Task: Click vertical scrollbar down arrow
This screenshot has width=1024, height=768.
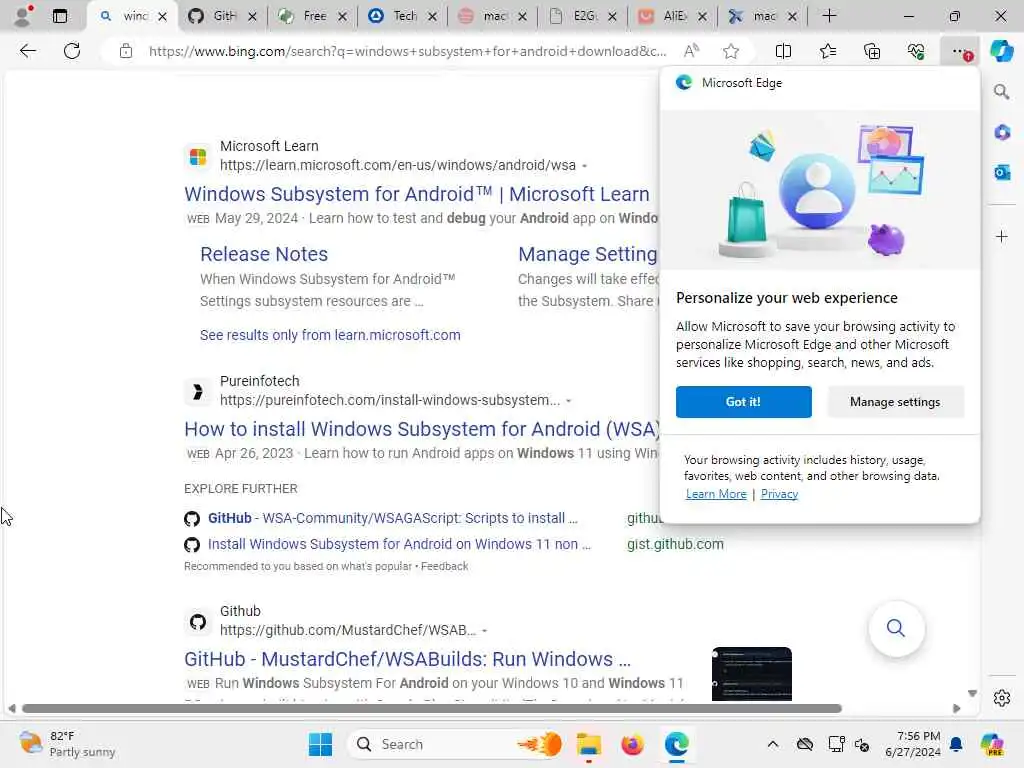Action: point(972,694)
